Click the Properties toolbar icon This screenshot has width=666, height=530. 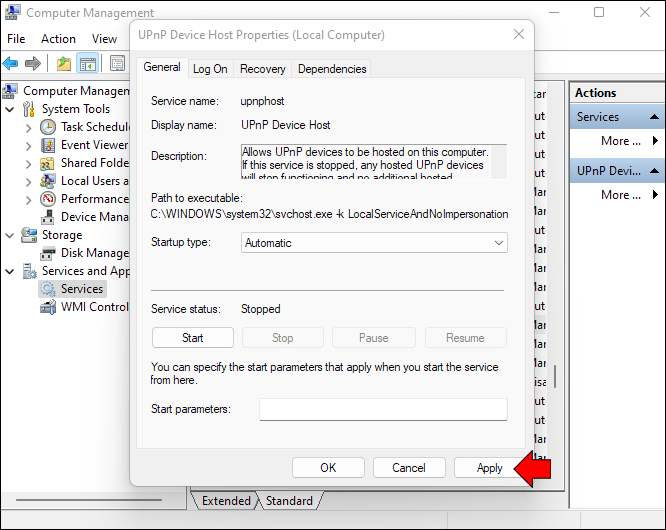[x=117, y=64]
